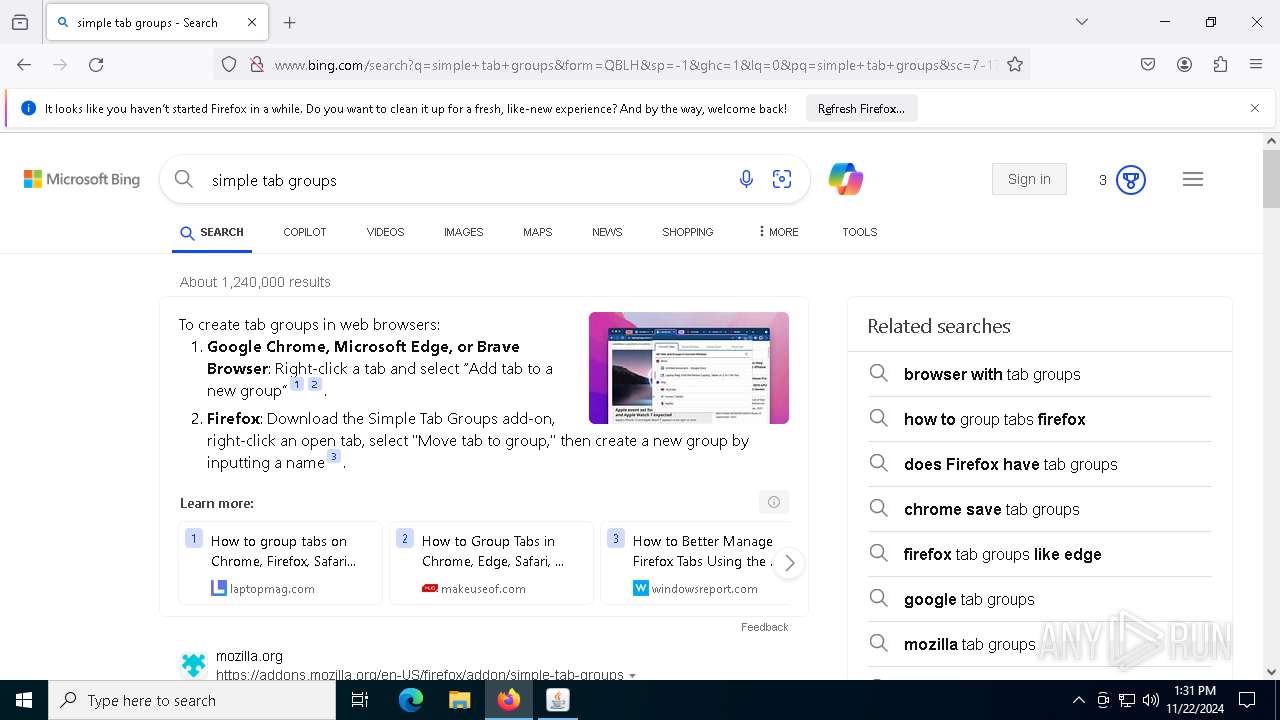The width and height of the screenshot is (1280, 720).
Task: Switch to the COPILOT tab
Action: point(305,232)
